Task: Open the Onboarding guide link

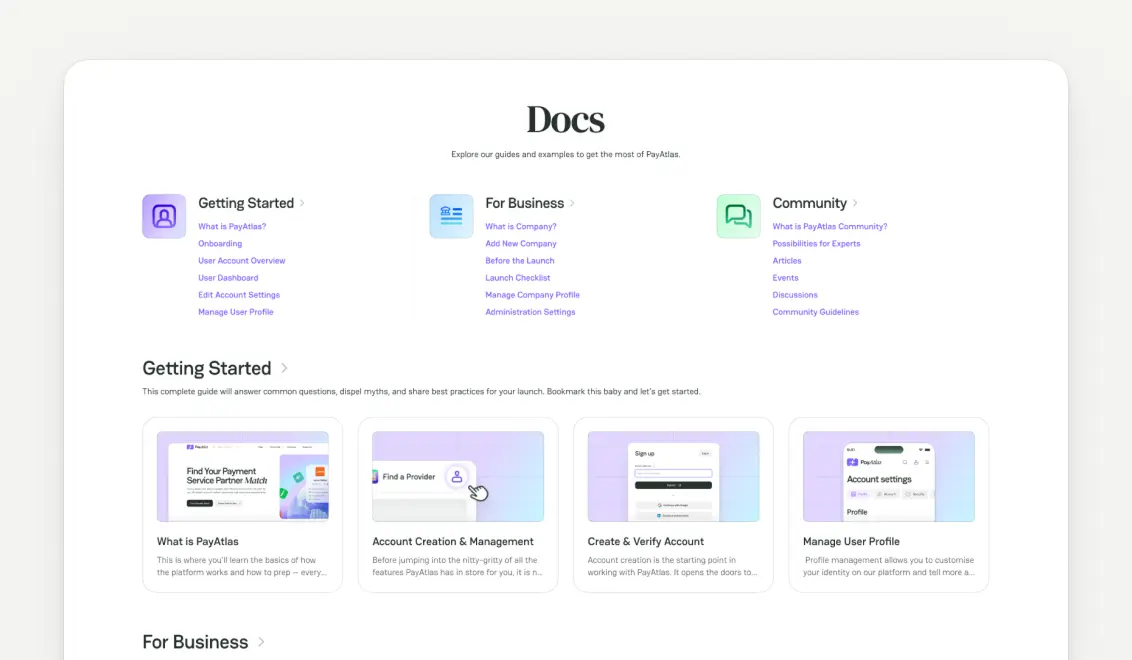Action: tap(219, 243)
